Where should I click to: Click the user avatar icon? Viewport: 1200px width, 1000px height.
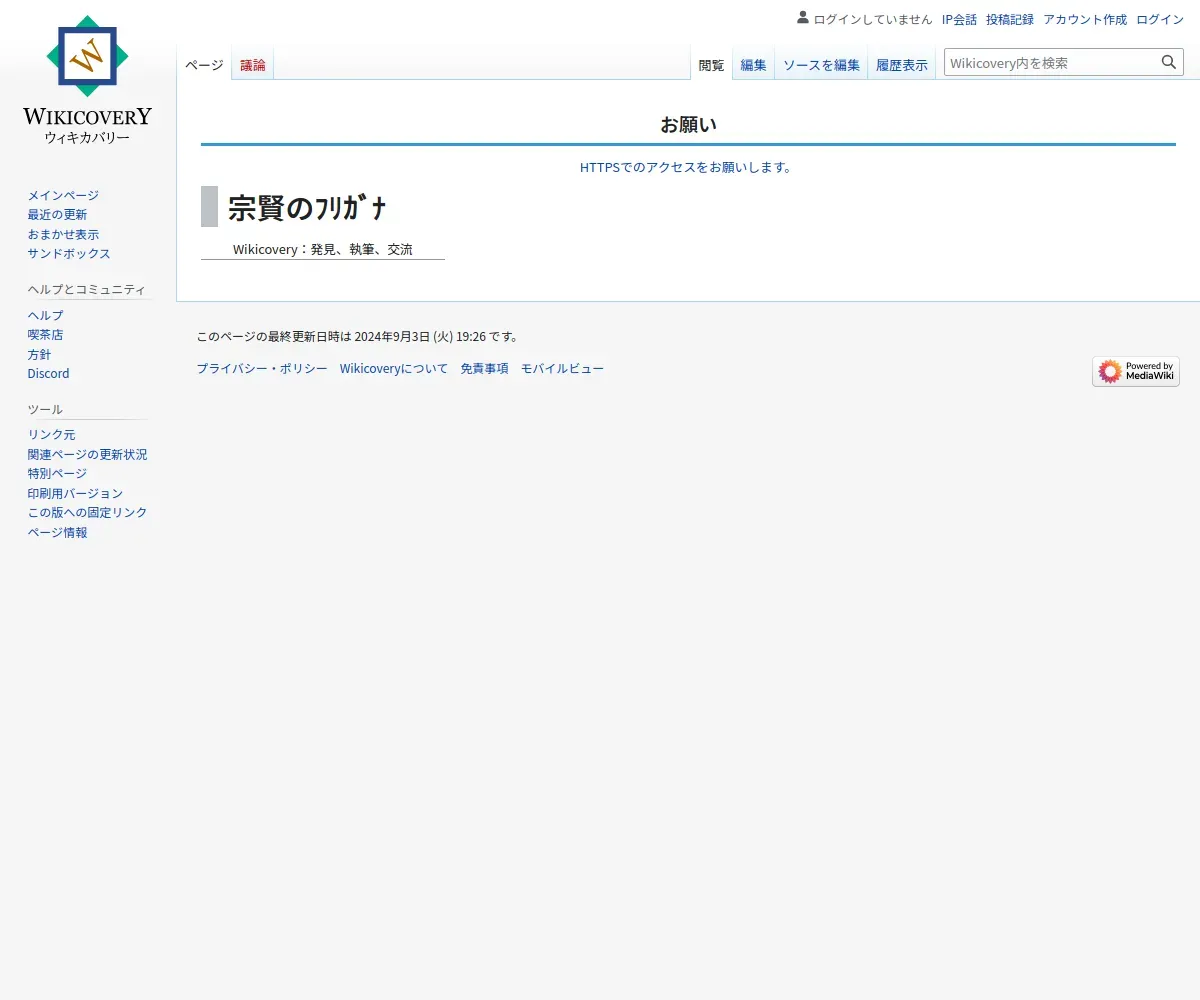803,17
